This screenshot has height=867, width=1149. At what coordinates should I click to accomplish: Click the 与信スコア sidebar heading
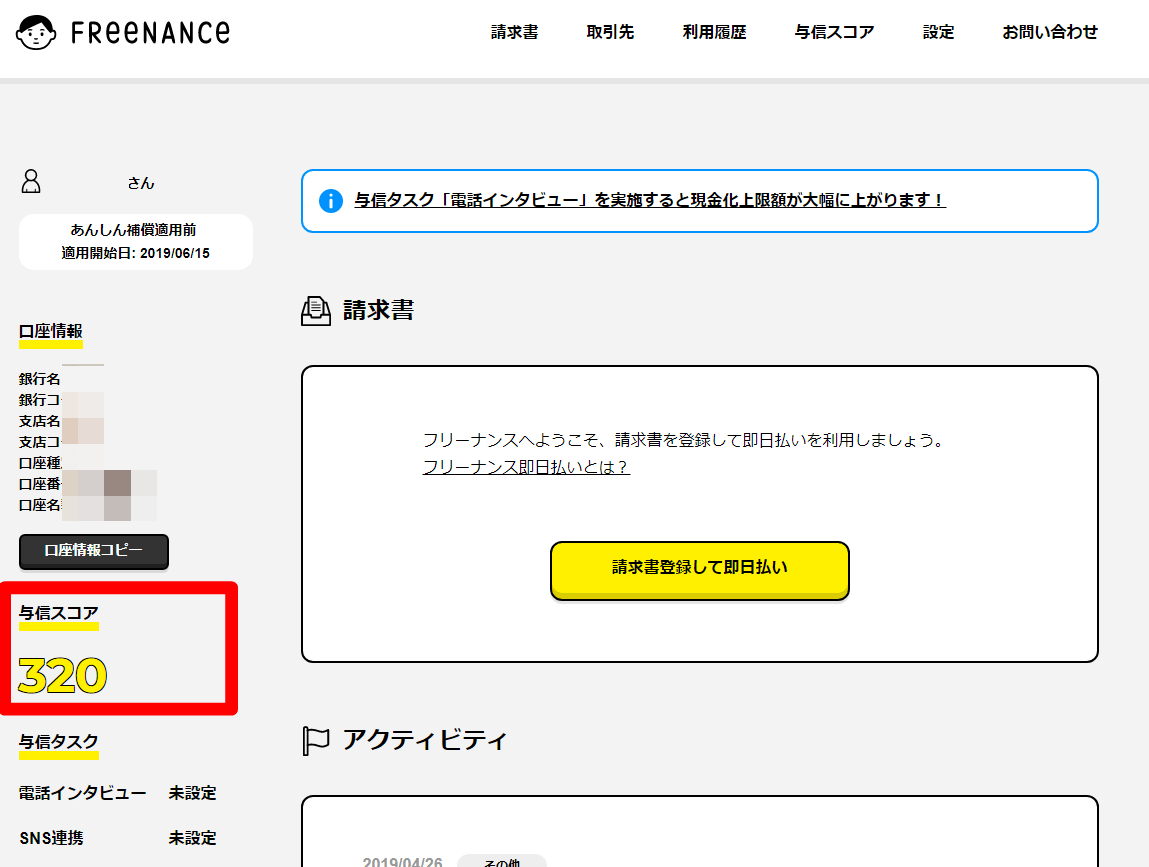59,613
